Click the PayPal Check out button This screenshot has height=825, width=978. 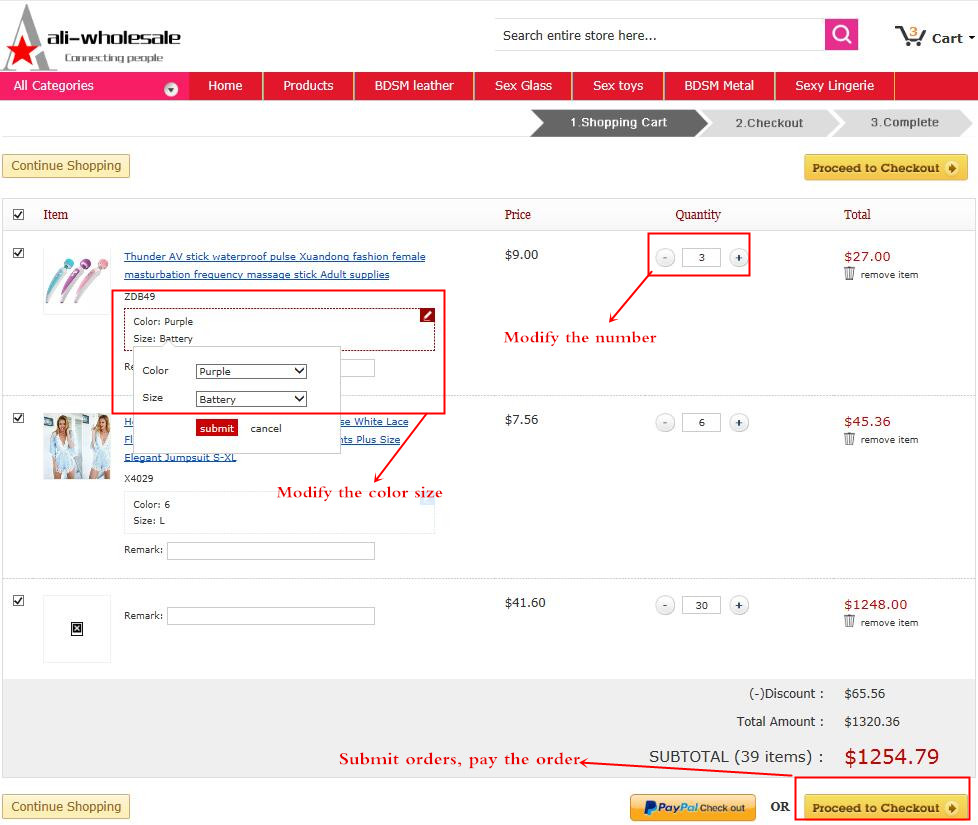pos(692,807)
